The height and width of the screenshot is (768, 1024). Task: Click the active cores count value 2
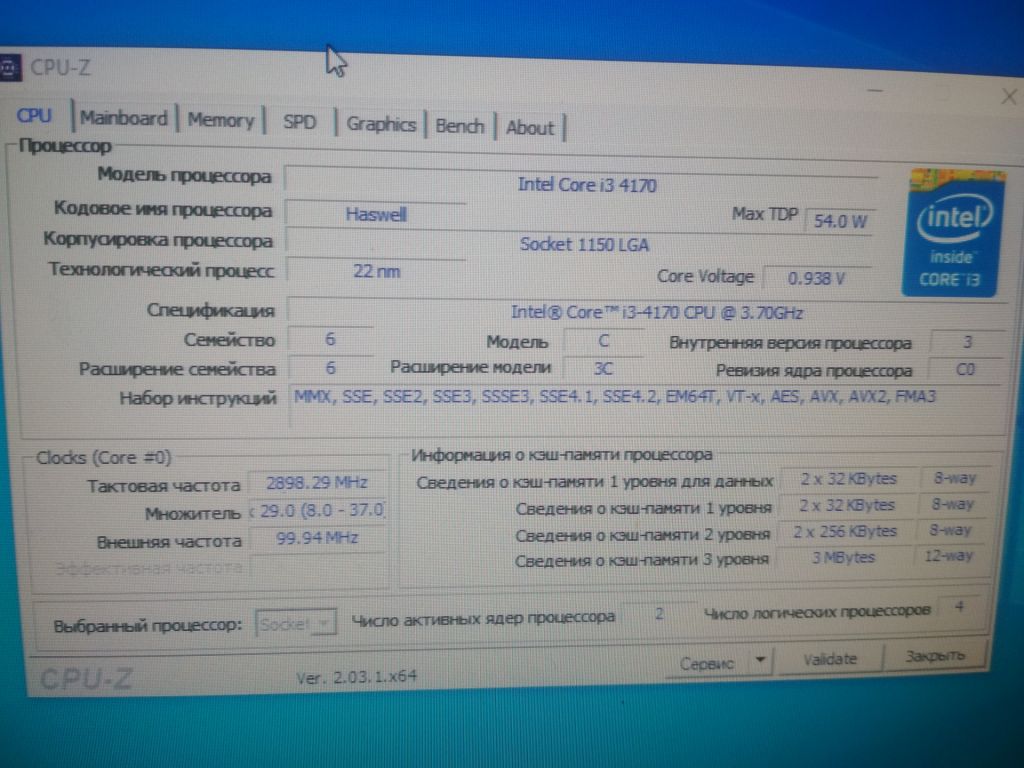click(659, 614)
